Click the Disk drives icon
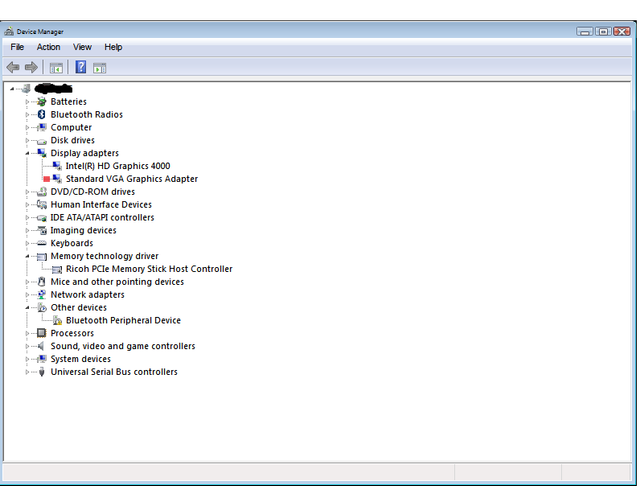This screenshot has height=486, width=640. pyautogui.click(x=42, y=141)
